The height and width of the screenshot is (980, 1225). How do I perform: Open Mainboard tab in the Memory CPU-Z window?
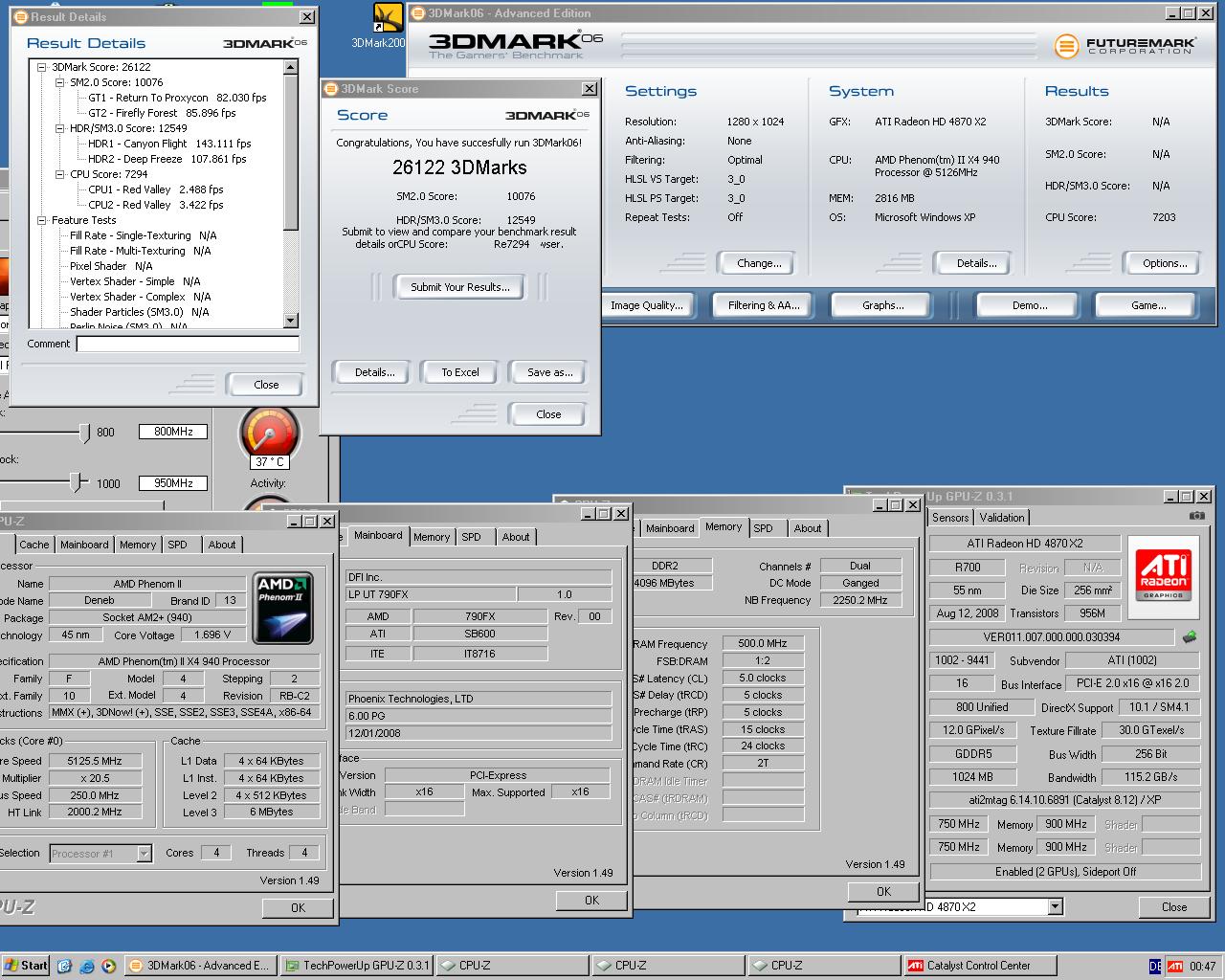670,528
